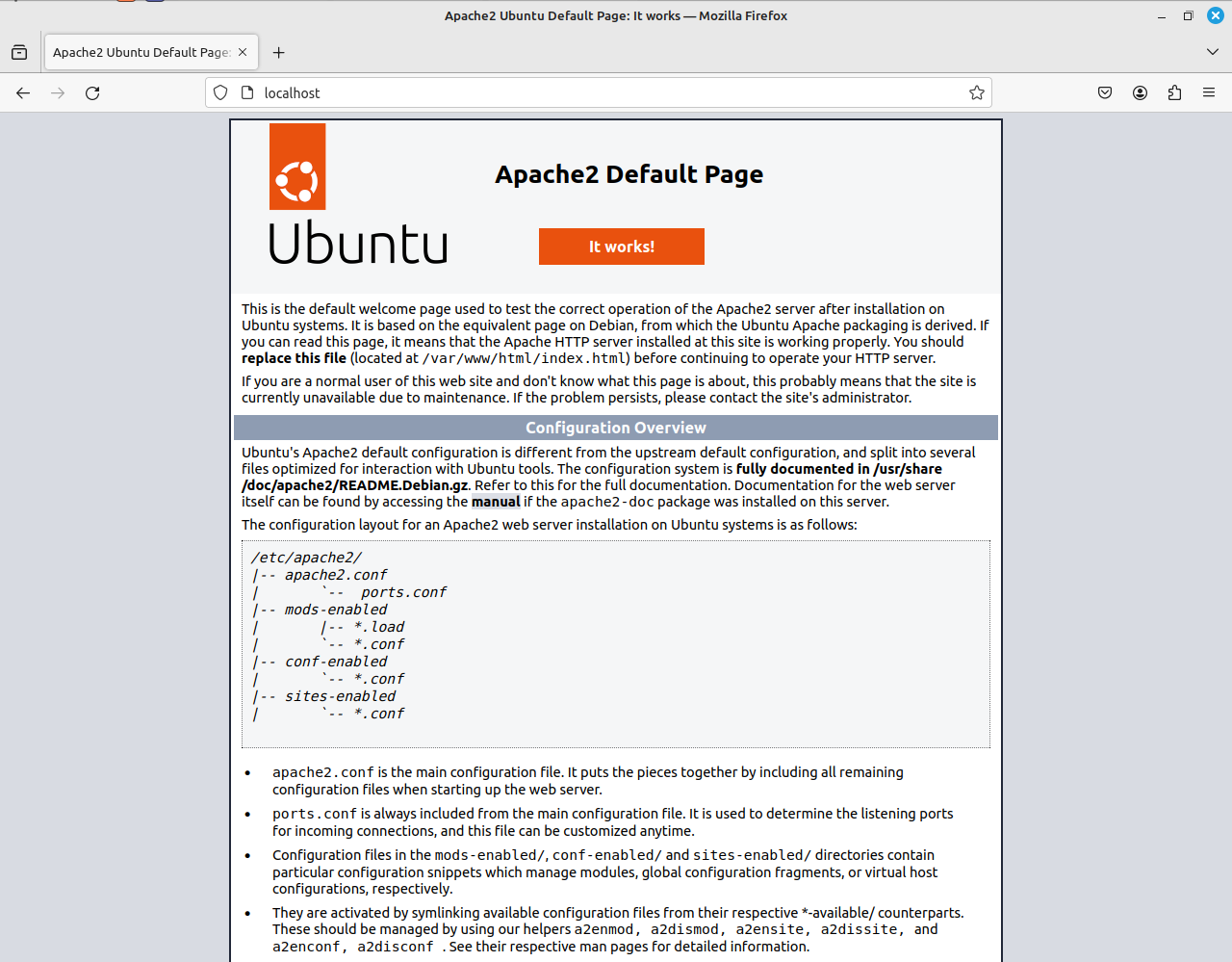Viewport: 1232px width, 962px height.
Task: Open the Firefox hamburger menu
Action: pos(1209,92)
